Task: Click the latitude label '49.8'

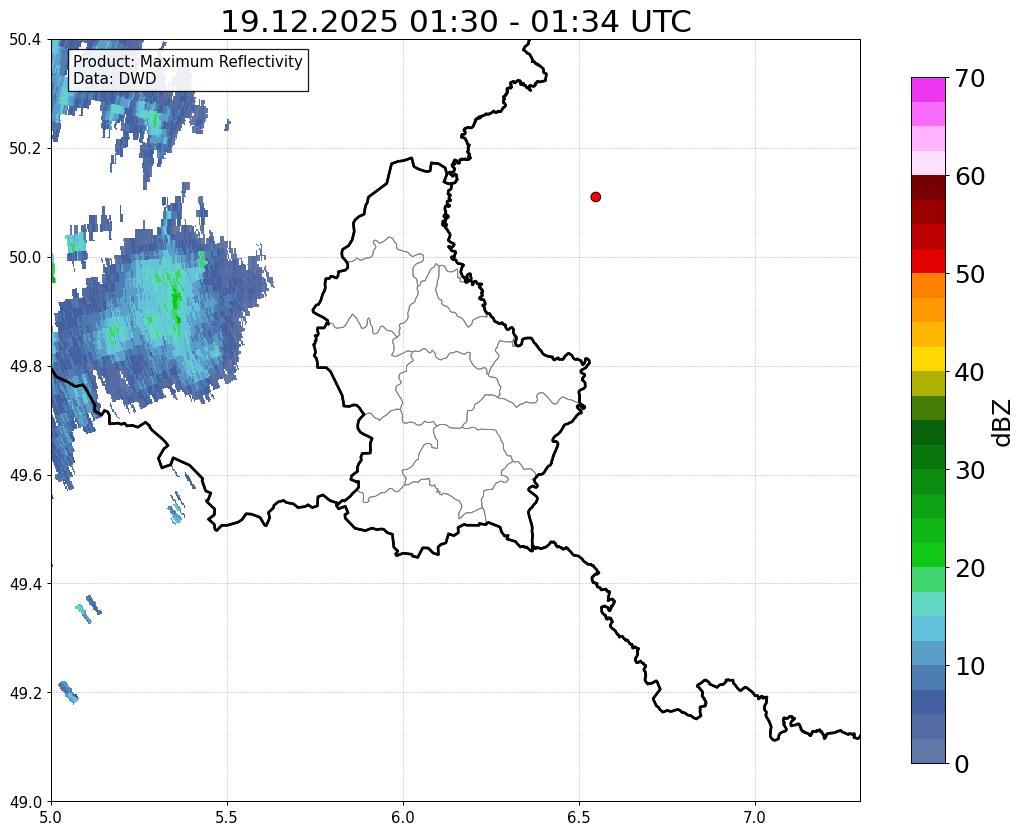Action: (x=25, y=367)
